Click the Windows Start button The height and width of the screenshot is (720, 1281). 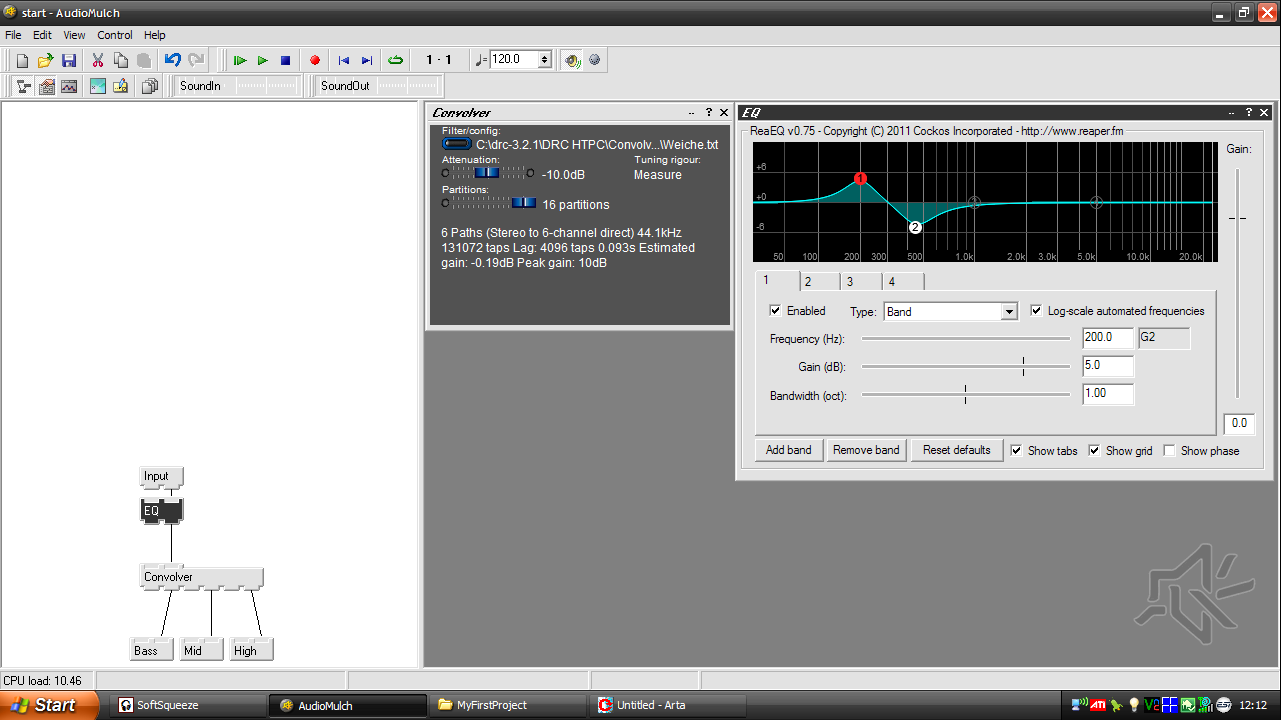[49, 705]
